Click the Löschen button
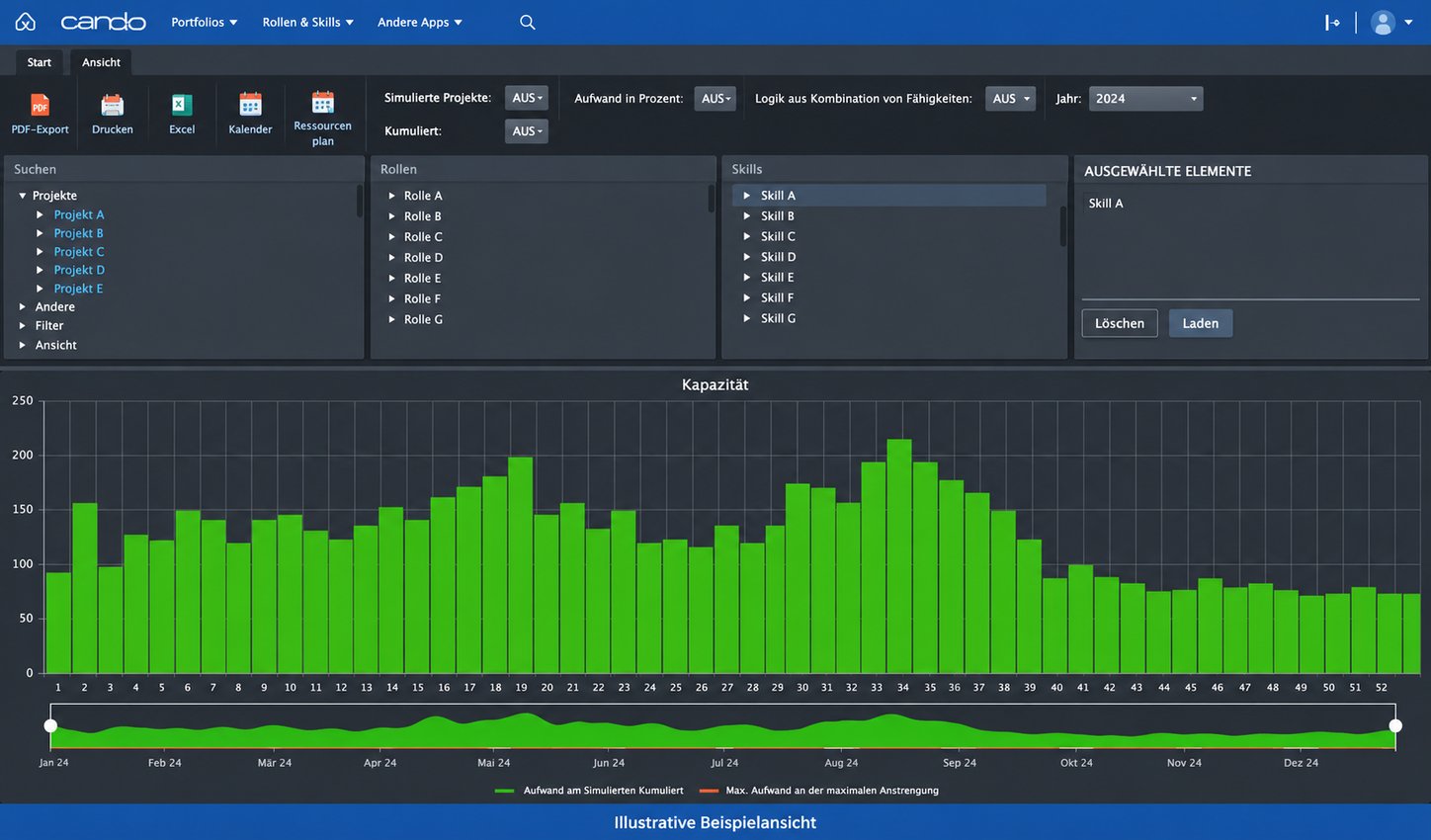The width and height of the screenshot is (1431, 840). (x=1120, y=323)
